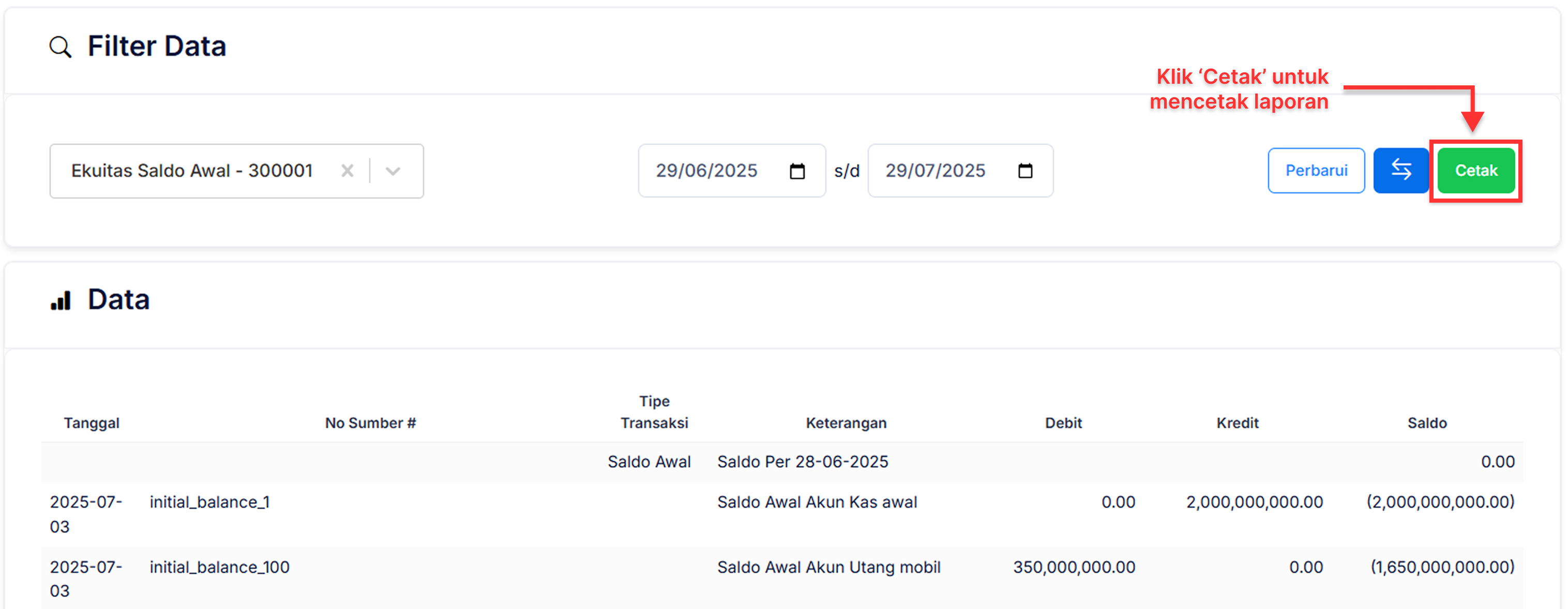The width and height of the screenshot is (1568, 609).
Task: Click the Debit column header
Action: (x=1063, y=423)
